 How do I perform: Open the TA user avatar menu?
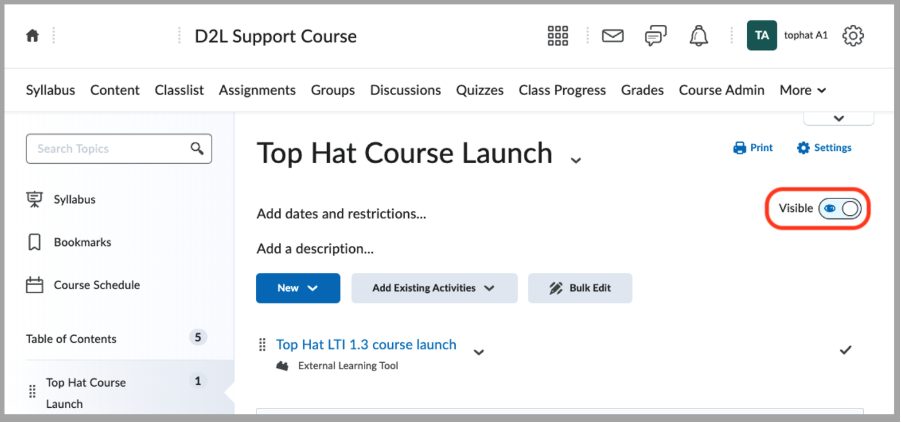point(762,36)
